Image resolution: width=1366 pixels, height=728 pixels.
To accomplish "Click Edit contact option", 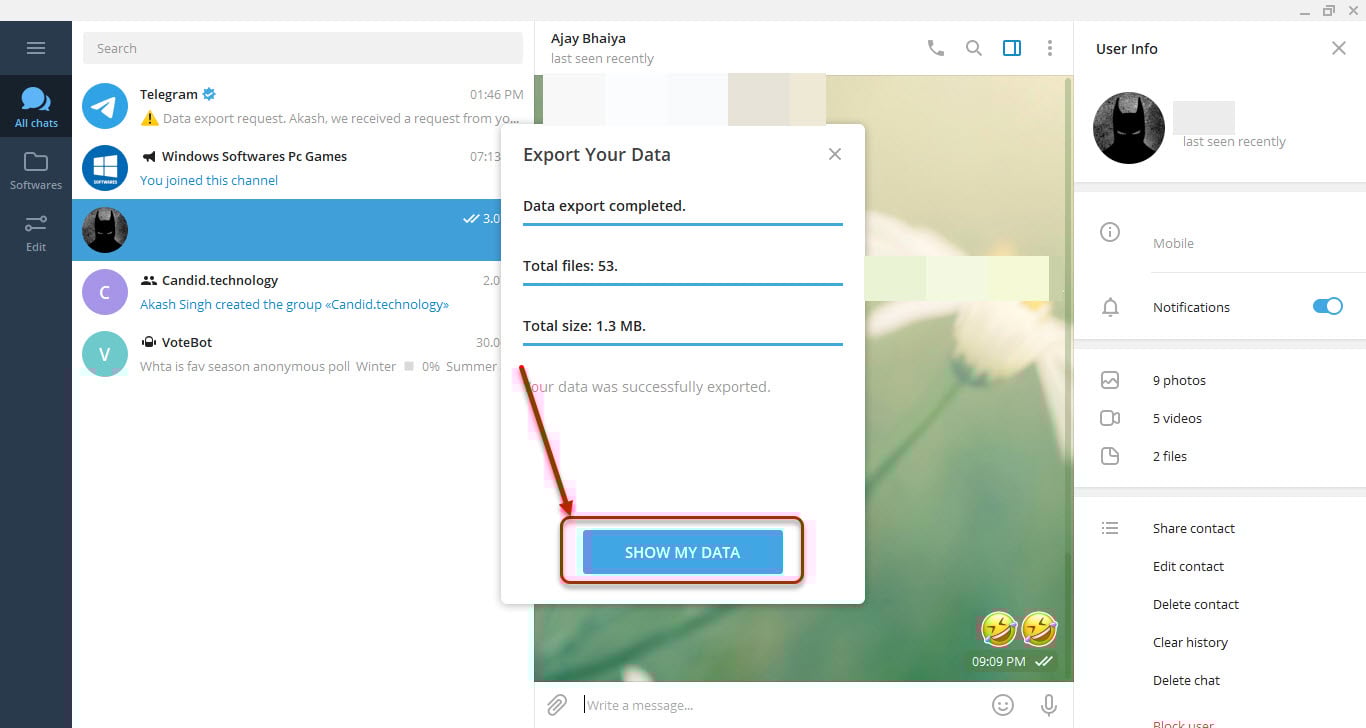I will click(x=1188, y=566).
